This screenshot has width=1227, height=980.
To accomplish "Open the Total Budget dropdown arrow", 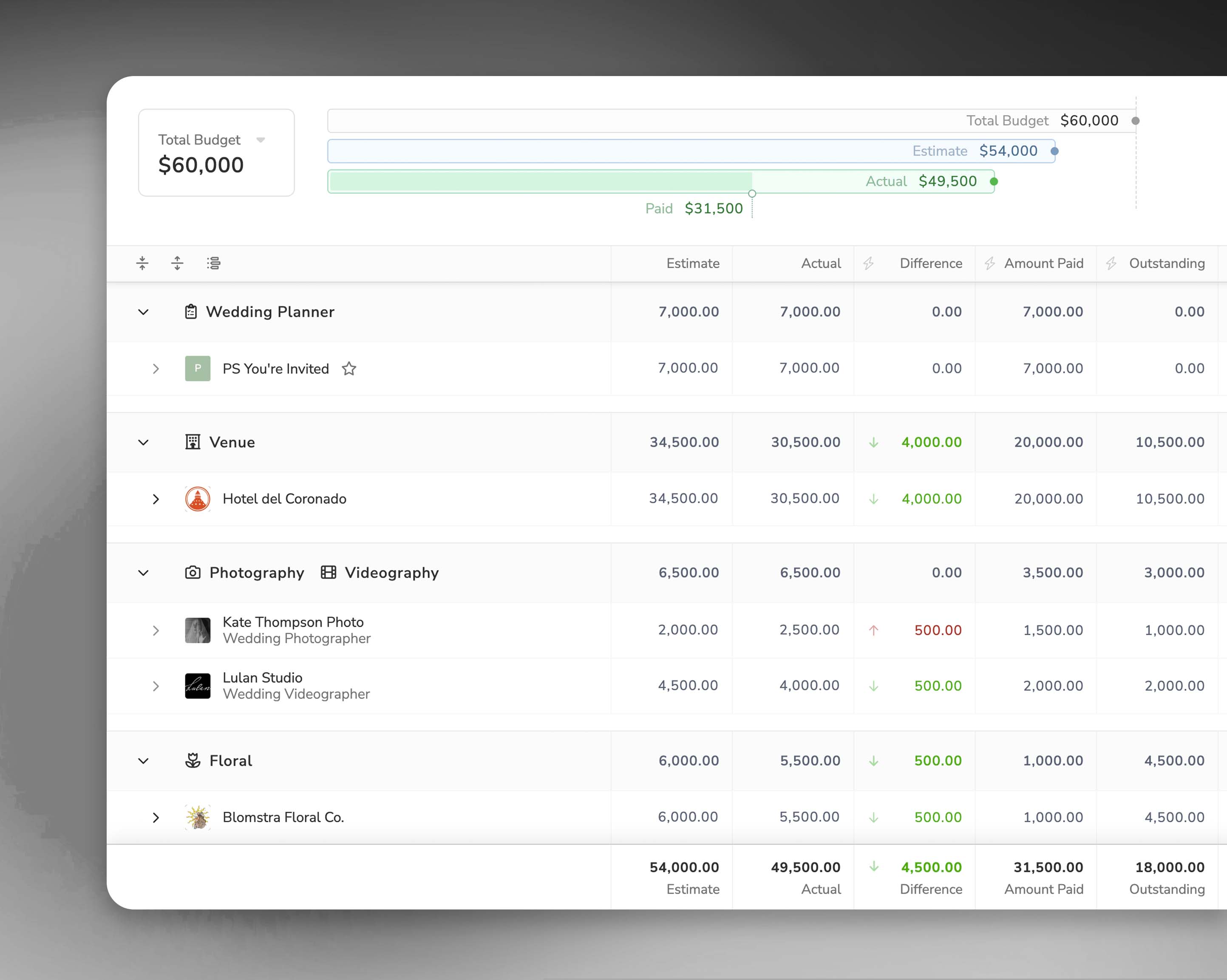I will pyautogui.click(x=261, y=140).
